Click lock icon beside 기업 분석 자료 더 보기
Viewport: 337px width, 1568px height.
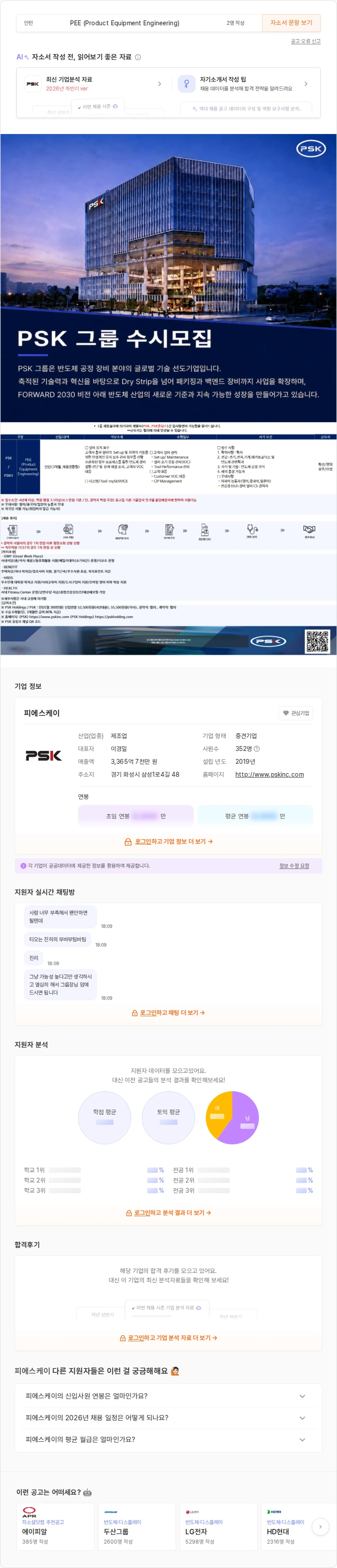click(x=123, y=1339)
